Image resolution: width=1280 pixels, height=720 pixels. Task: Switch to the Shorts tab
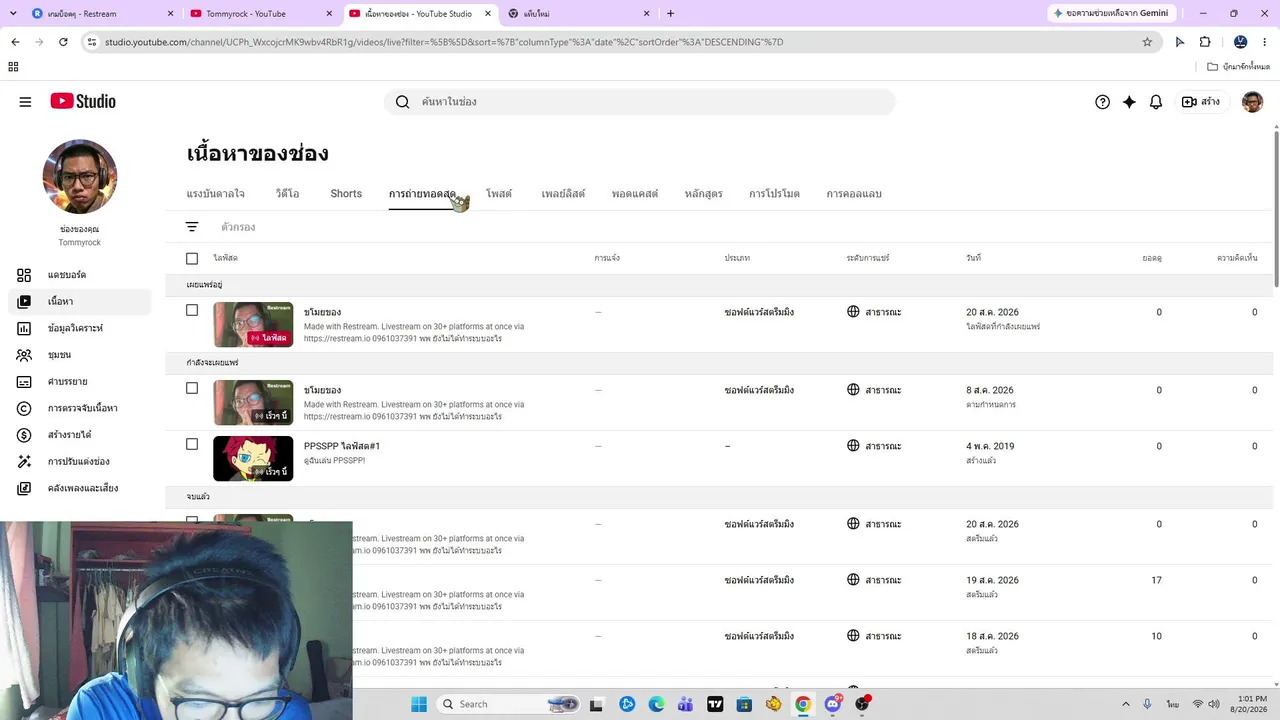(346, 194)
